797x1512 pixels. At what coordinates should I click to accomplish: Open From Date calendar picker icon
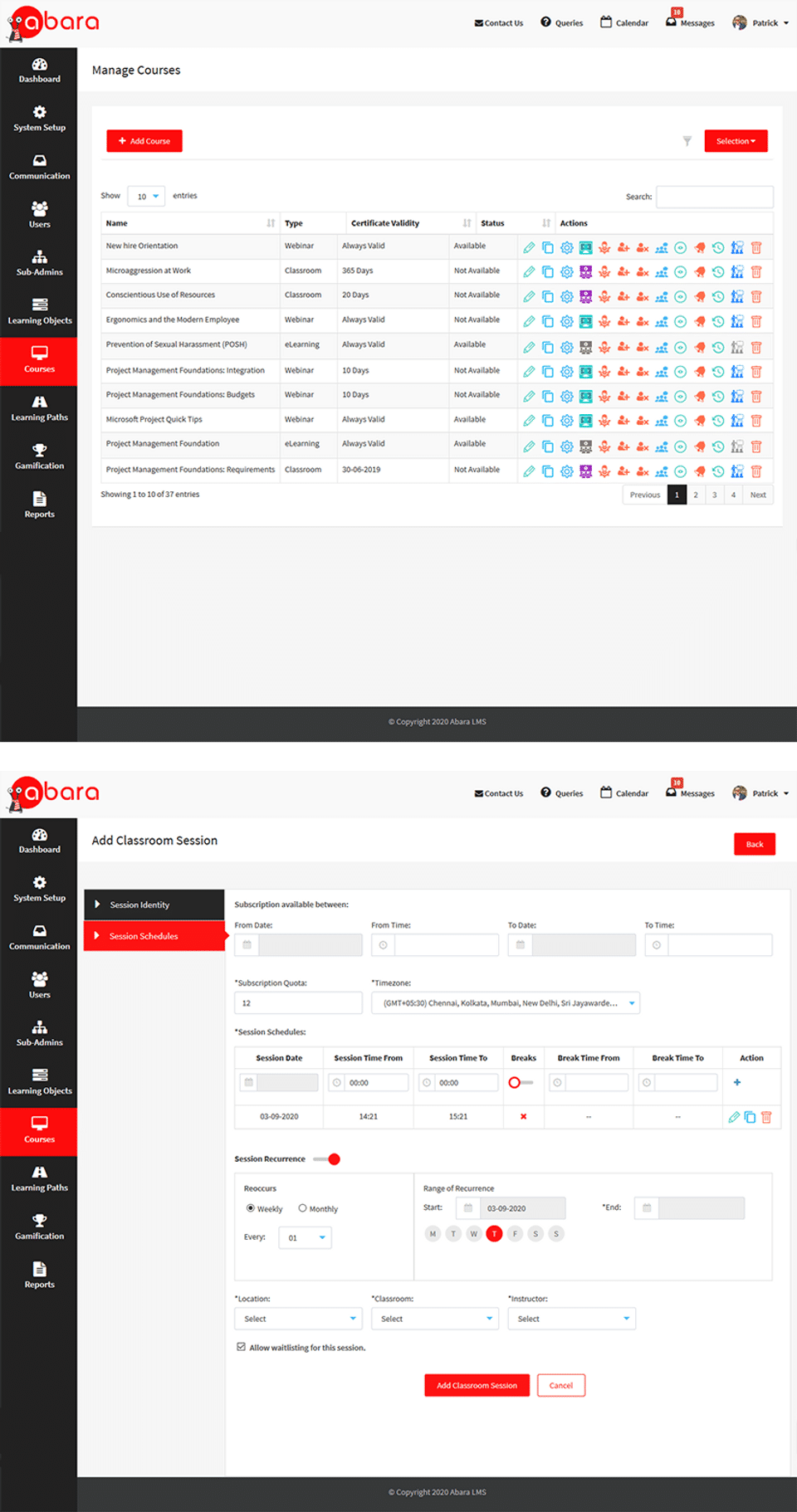[x=247, y=944]
